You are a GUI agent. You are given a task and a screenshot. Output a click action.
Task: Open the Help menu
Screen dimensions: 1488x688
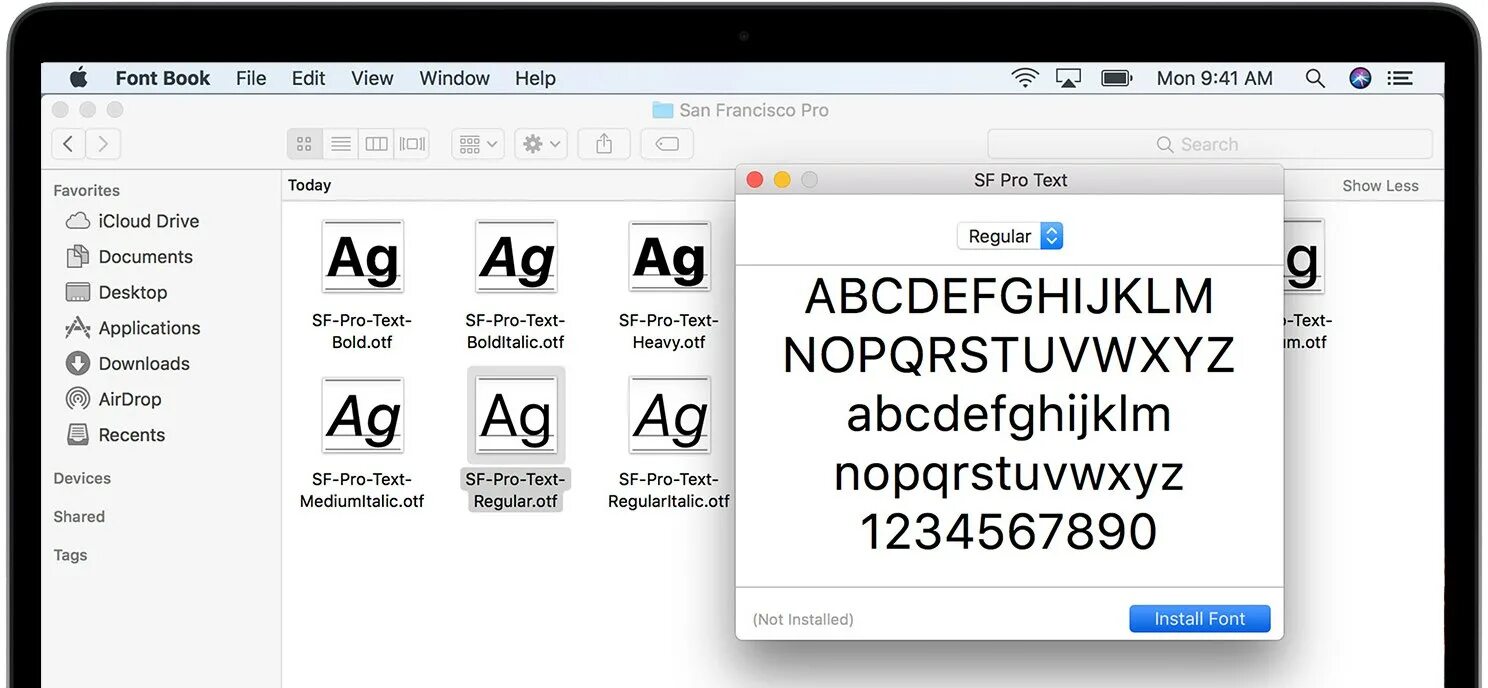535,78
